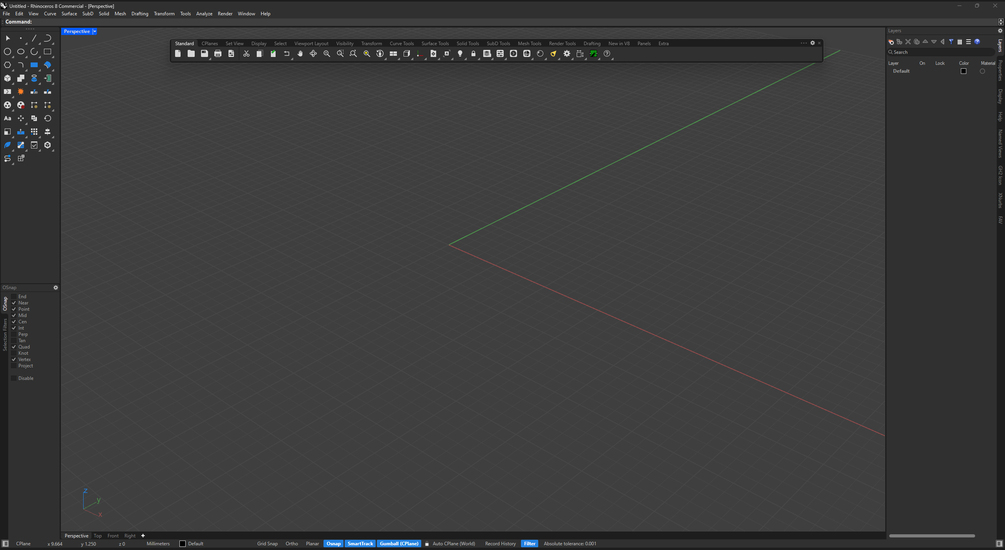Switch to the CPlanes toolbar tab
Screen dimensions: 1005x550
210,44
